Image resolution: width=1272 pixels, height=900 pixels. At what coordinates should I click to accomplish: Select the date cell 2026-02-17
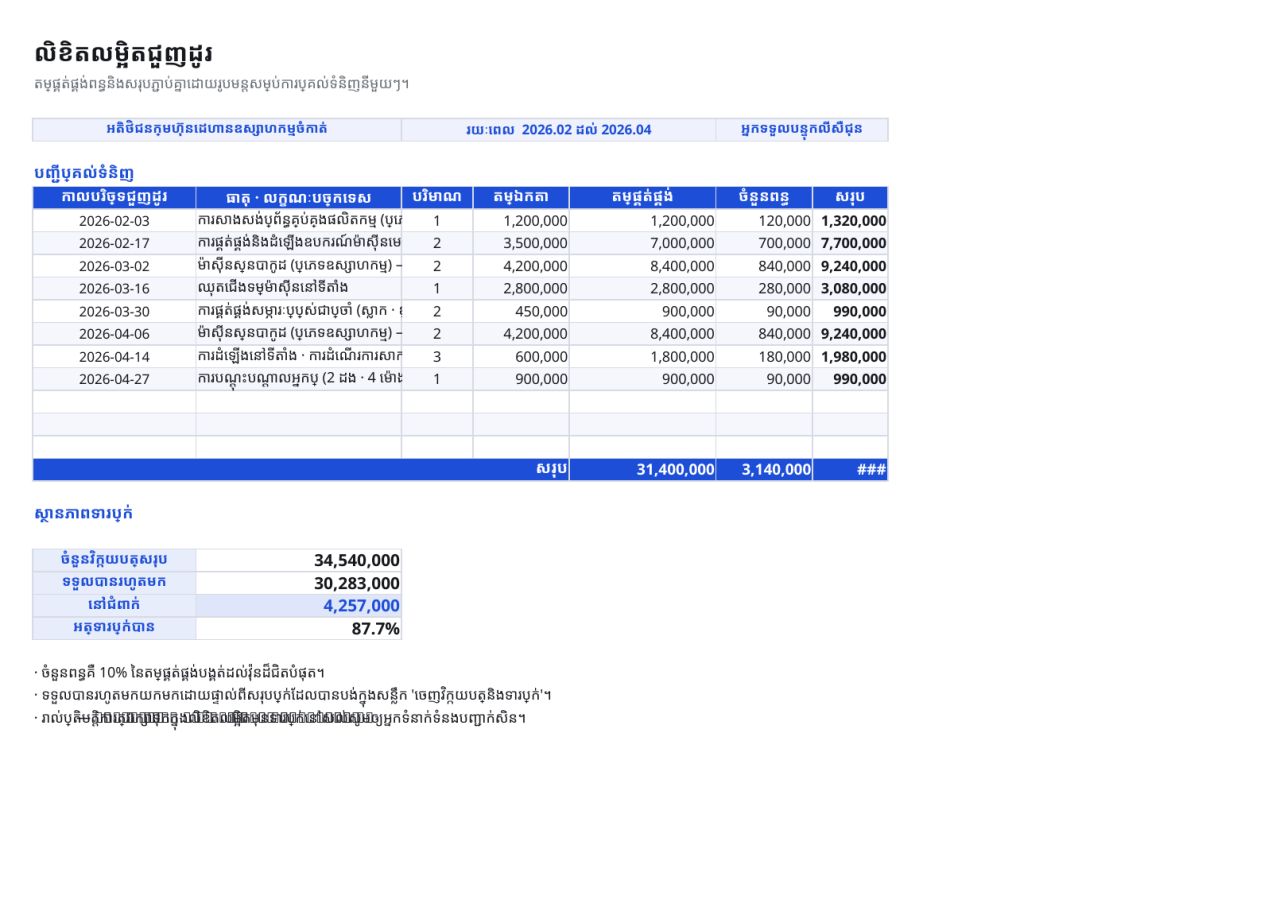coord(114,243)
